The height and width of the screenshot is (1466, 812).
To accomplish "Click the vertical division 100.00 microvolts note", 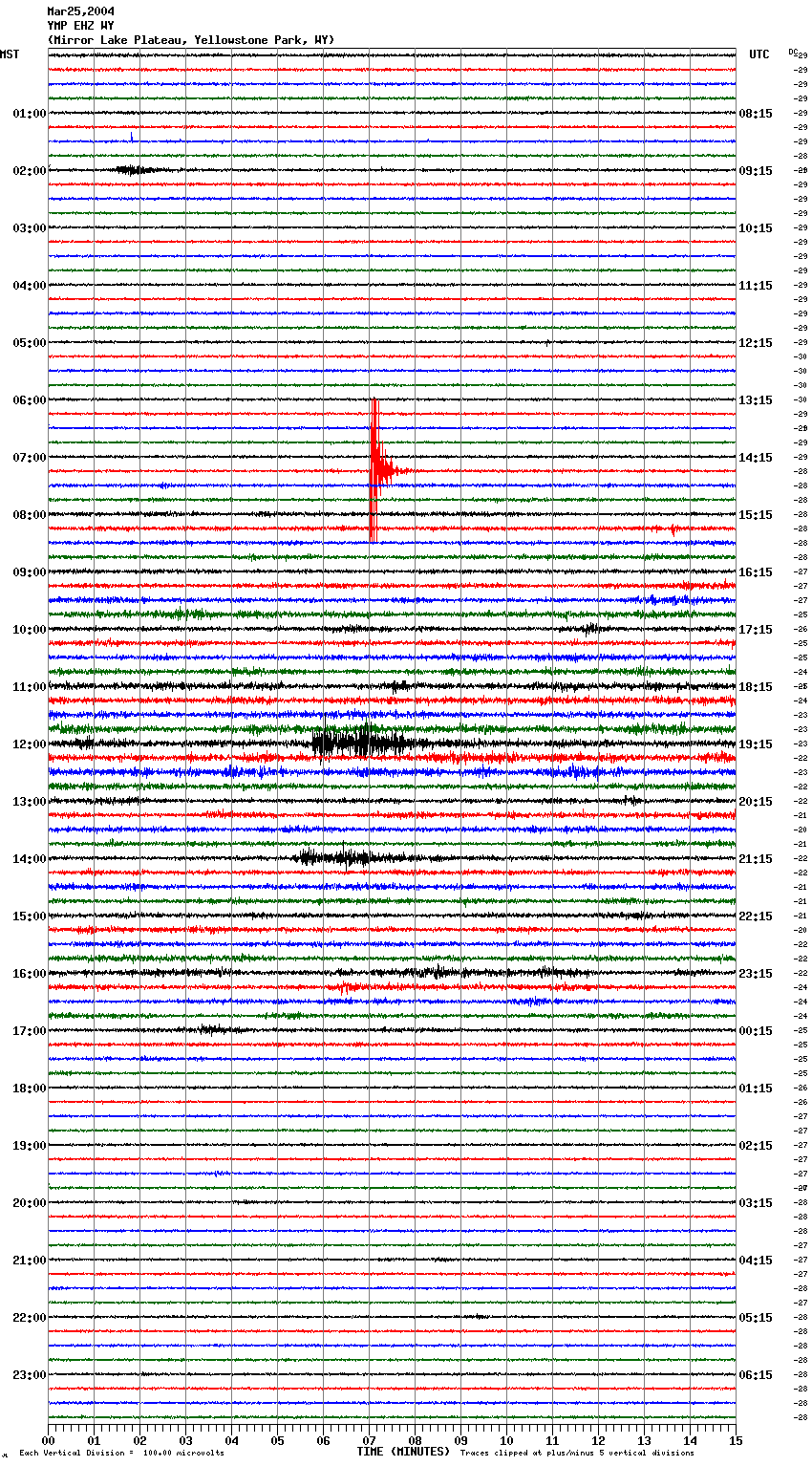I will [121, 1454].
